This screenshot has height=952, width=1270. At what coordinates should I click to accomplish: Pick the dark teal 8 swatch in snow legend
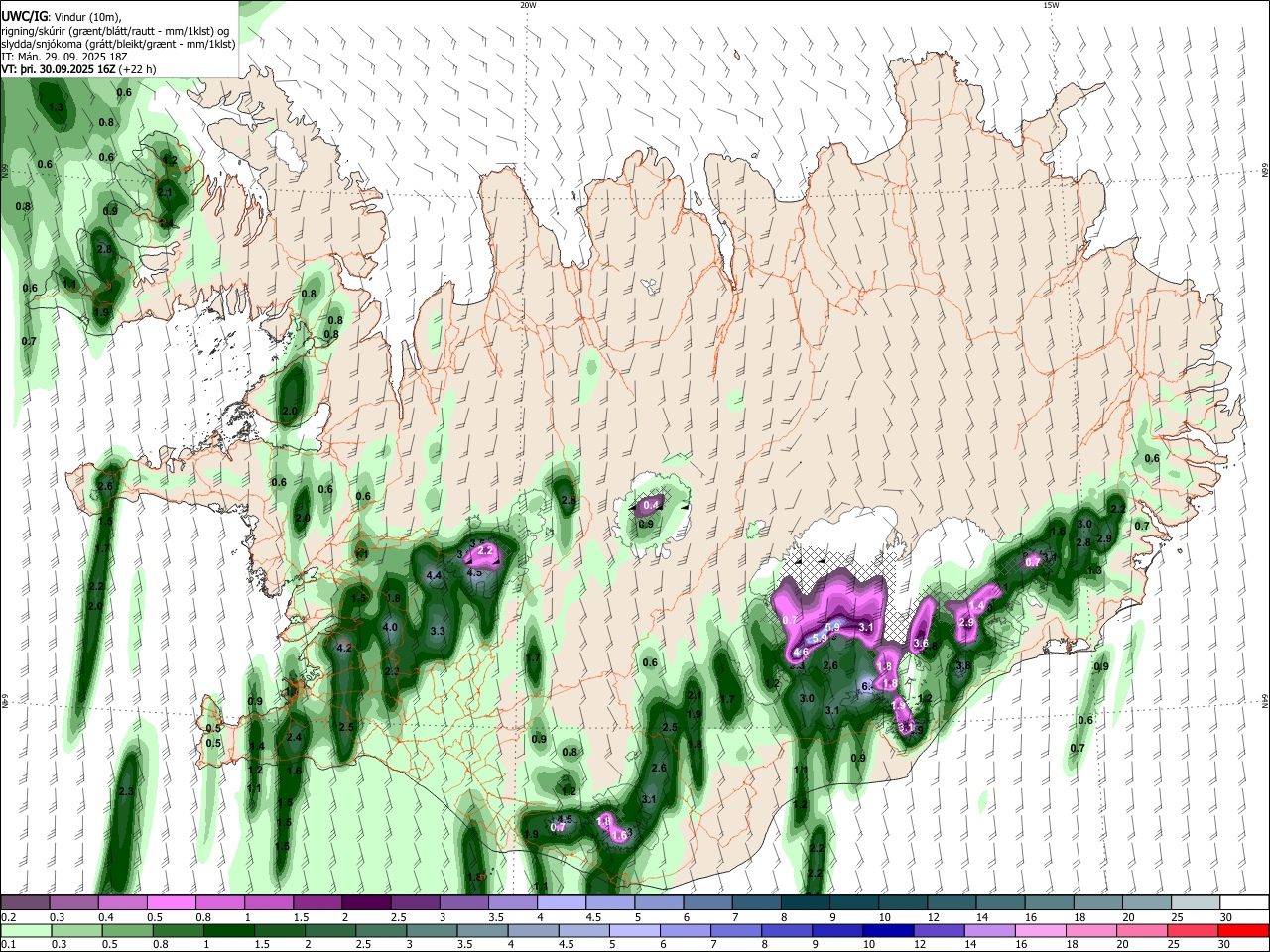click(806, 903)
